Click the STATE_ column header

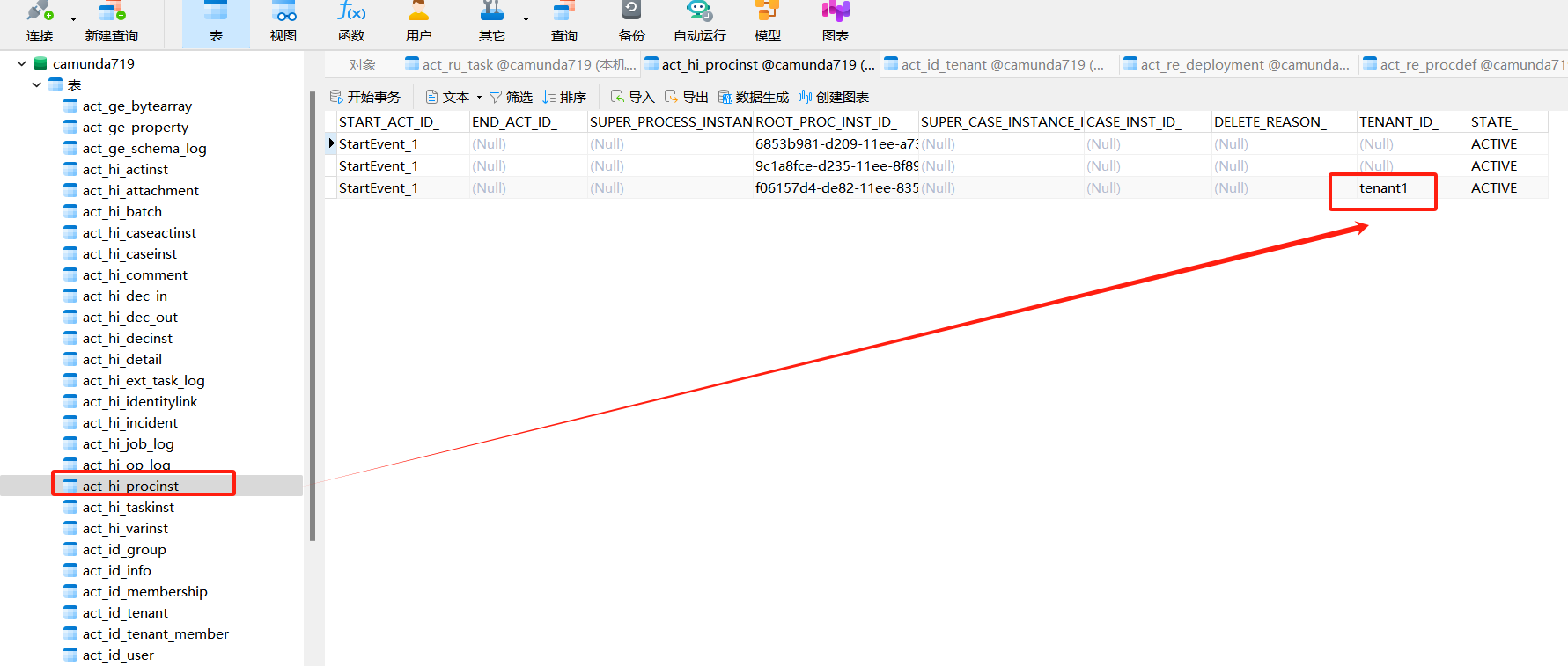(1508, 121)
